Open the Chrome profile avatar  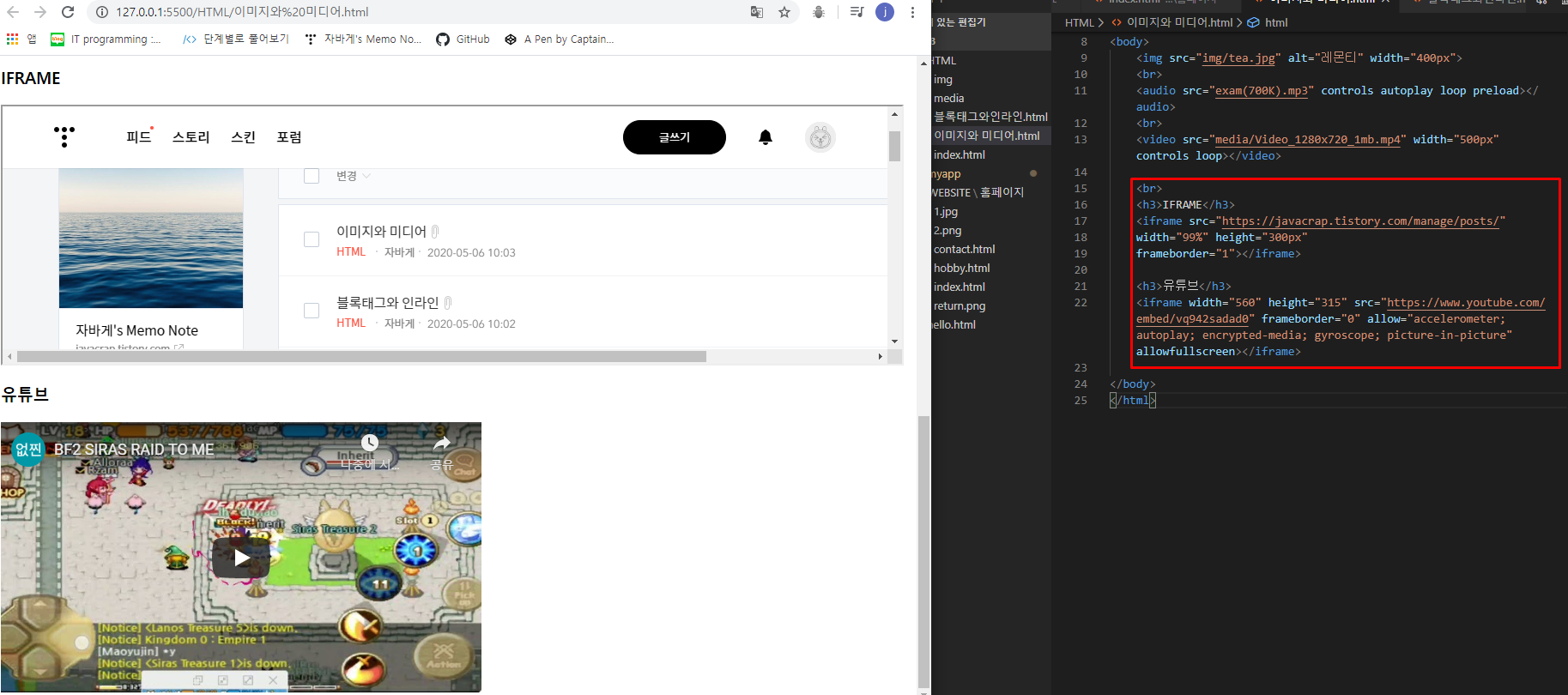tap(885, 12)
